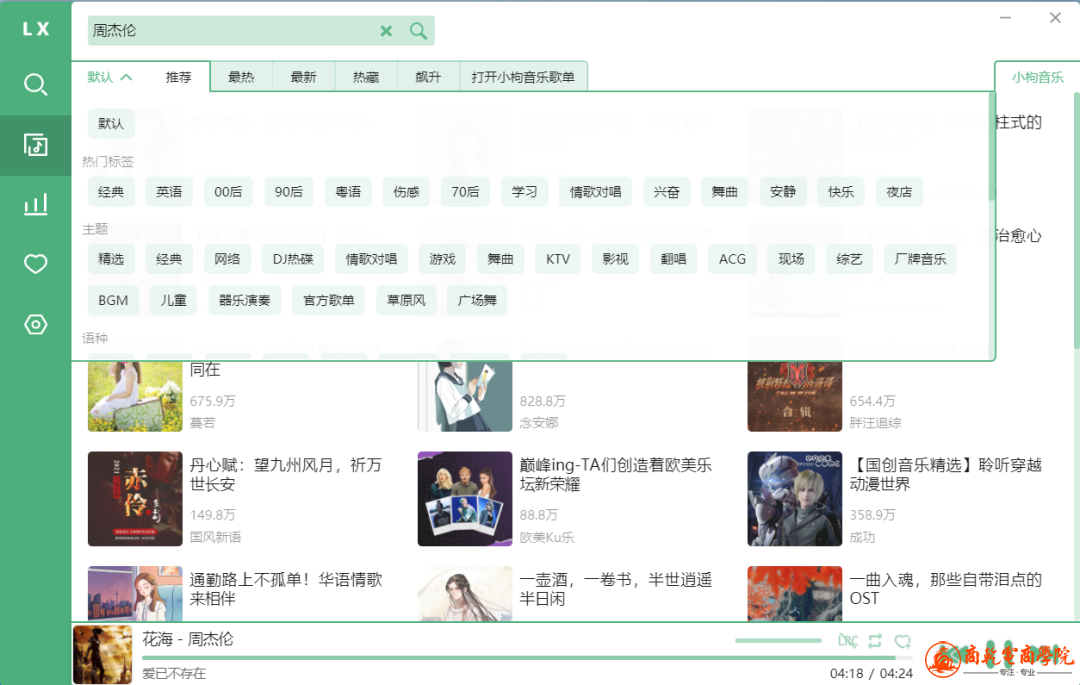Switch to the 飙升 sort tab
The height and width of the screenshot is (685, 1080).
pos(428,77)
